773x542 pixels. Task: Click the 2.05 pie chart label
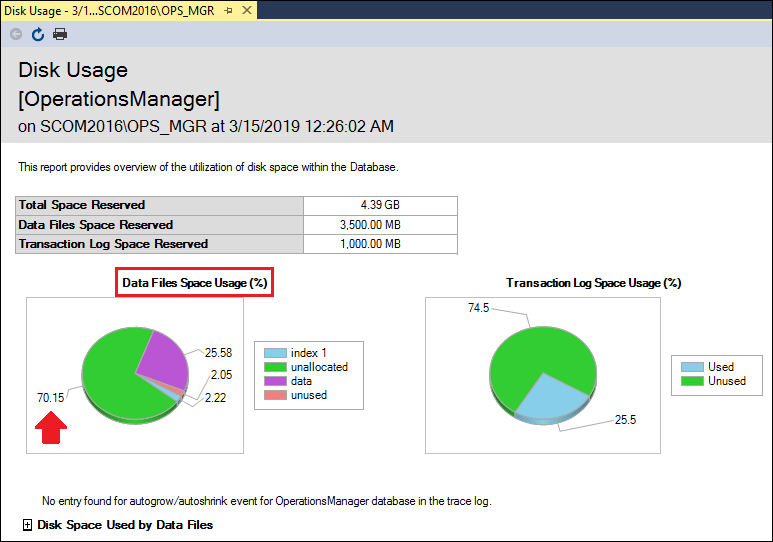[x=221, y=374]
